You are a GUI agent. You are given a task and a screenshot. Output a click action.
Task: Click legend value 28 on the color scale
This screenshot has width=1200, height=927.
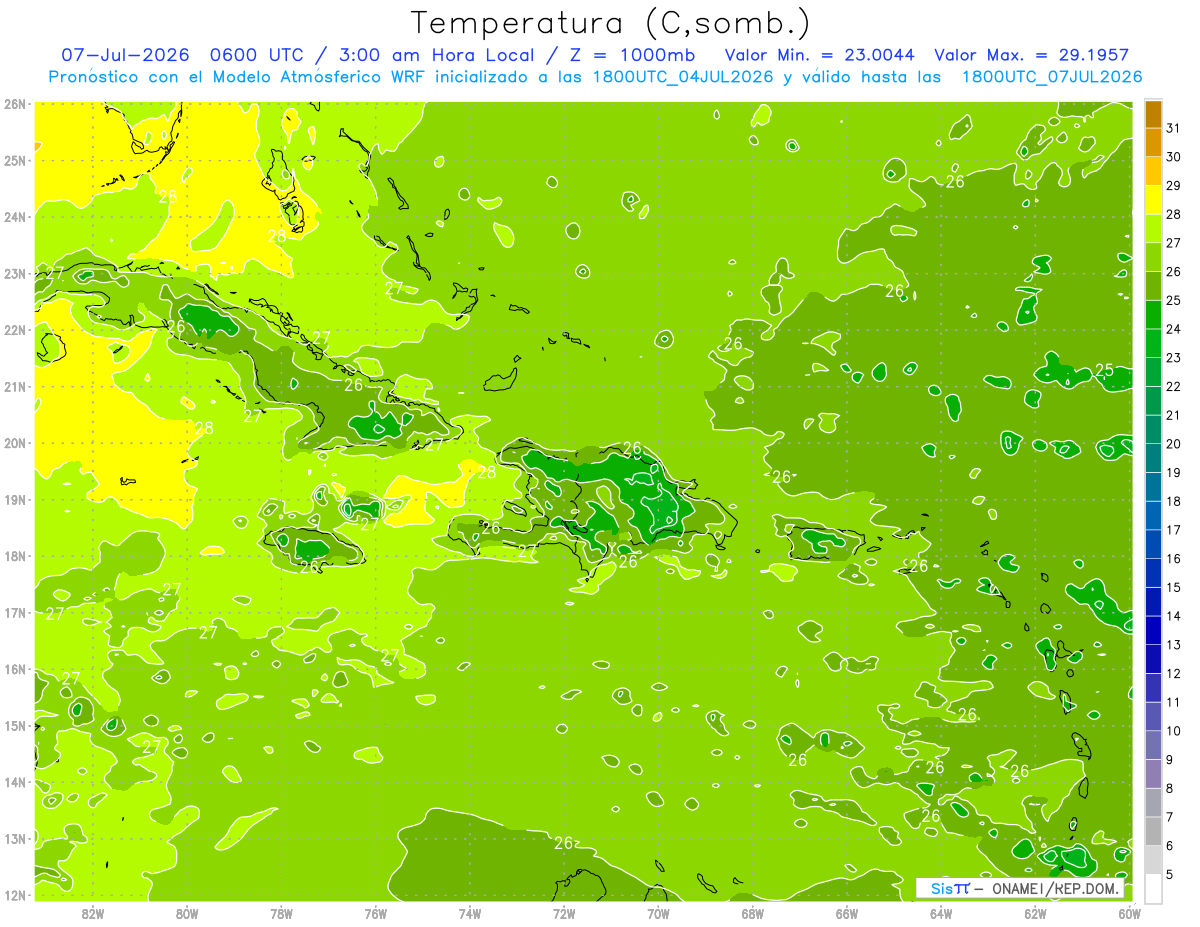tap(1174, 214)
